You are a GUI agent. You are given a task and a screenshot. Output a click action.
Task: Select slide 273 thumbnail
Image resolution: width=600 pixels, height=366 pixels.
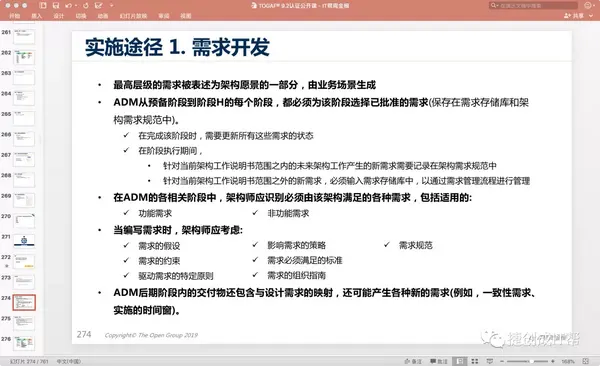point(24,282)
